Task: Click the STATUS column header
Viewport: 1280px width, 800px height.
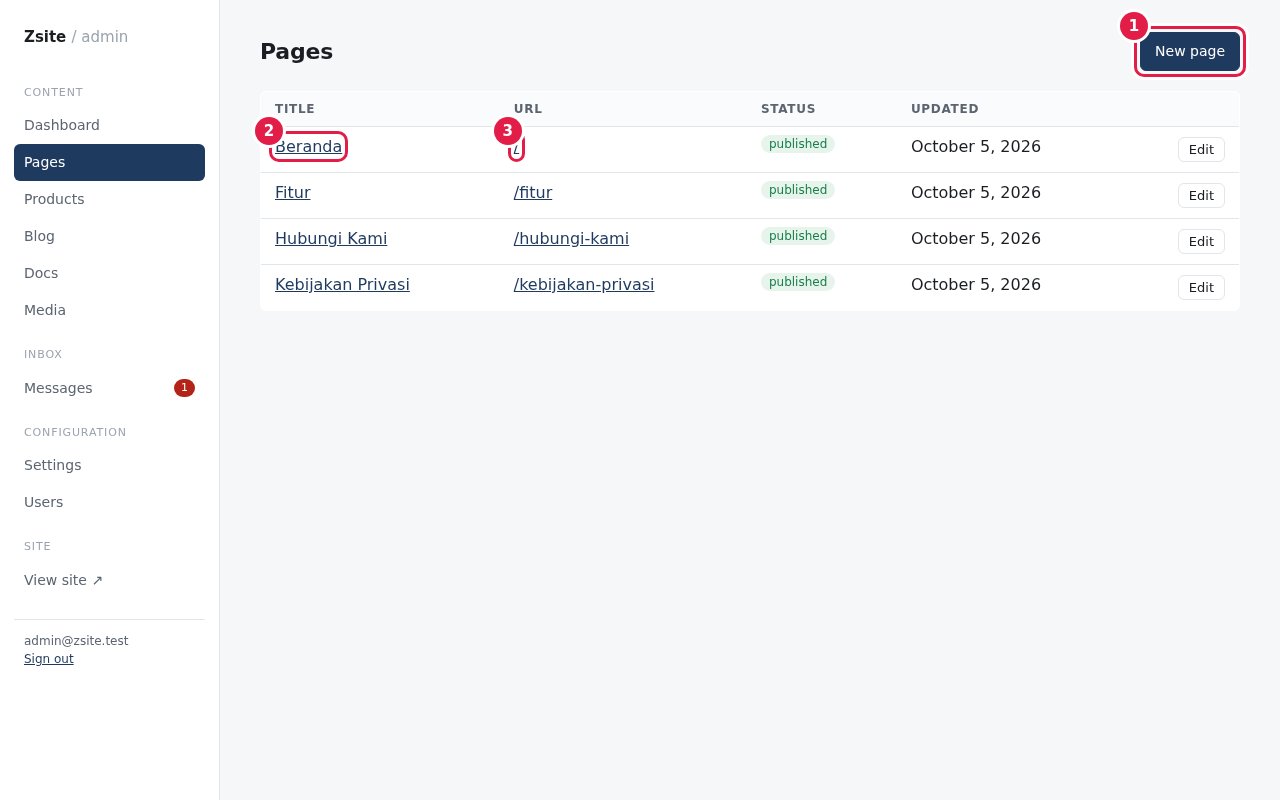Action: 788,109
